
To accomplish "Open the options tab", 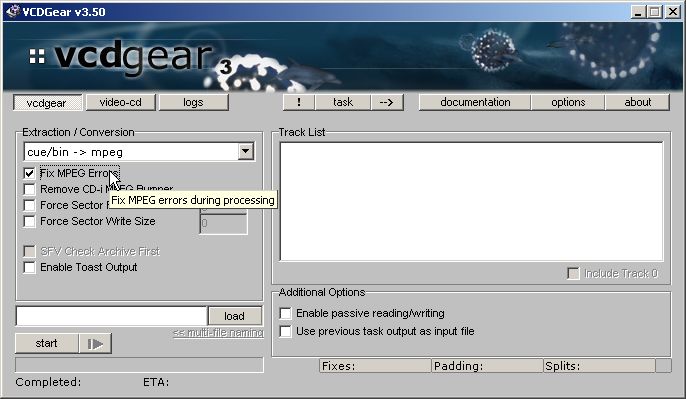I will [568, 102].
